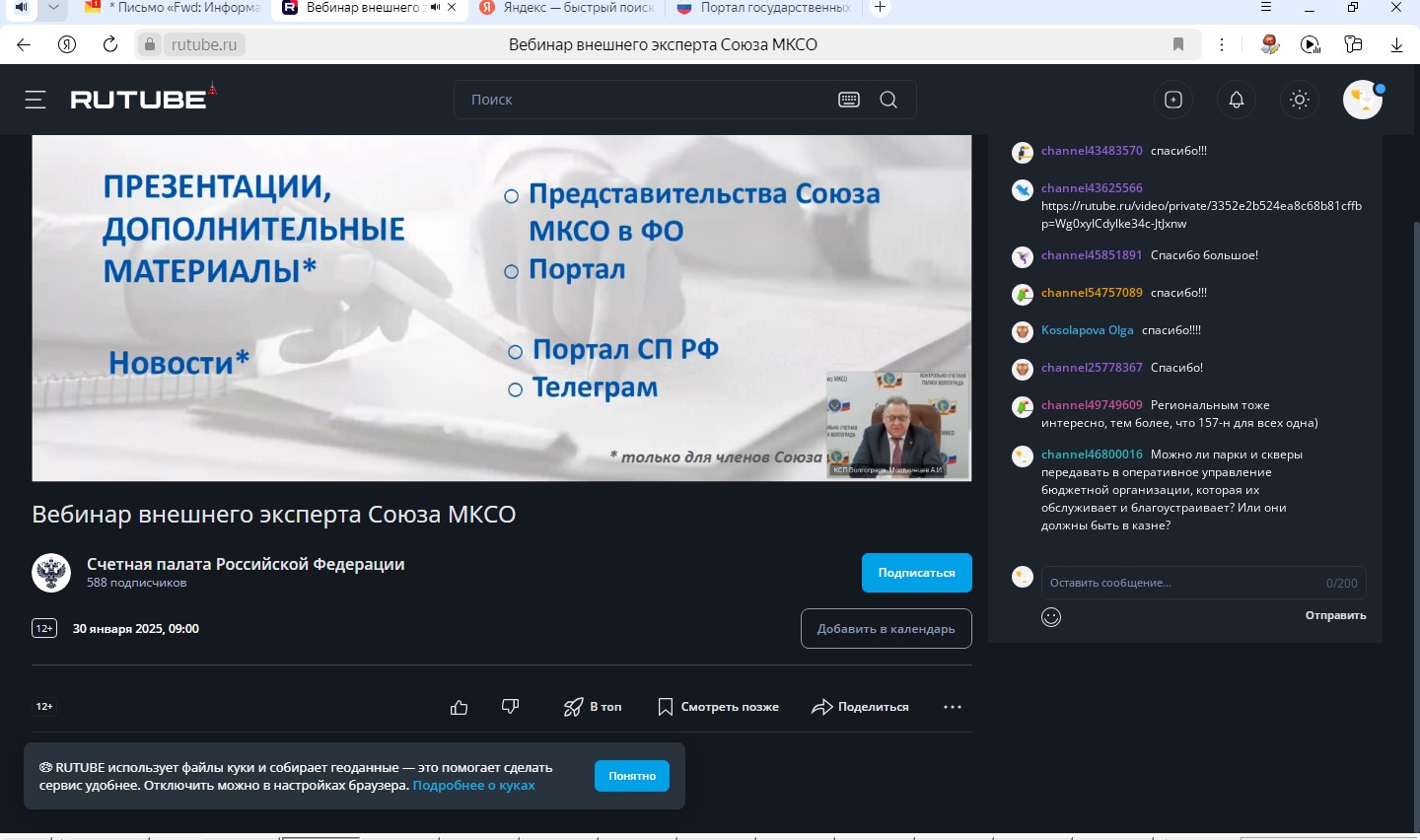Screen dimensions: 1420x840
Task: Open the emoji picker in chat
Action: pos(1051,617)
